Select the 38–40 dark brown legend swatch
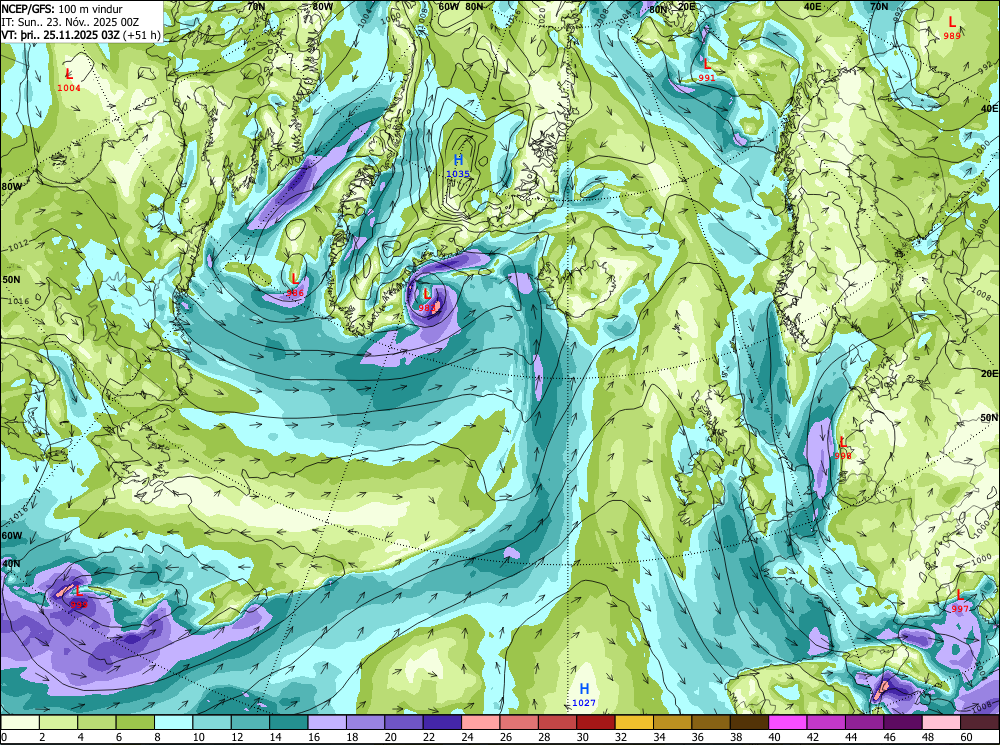 coord(749,722)
